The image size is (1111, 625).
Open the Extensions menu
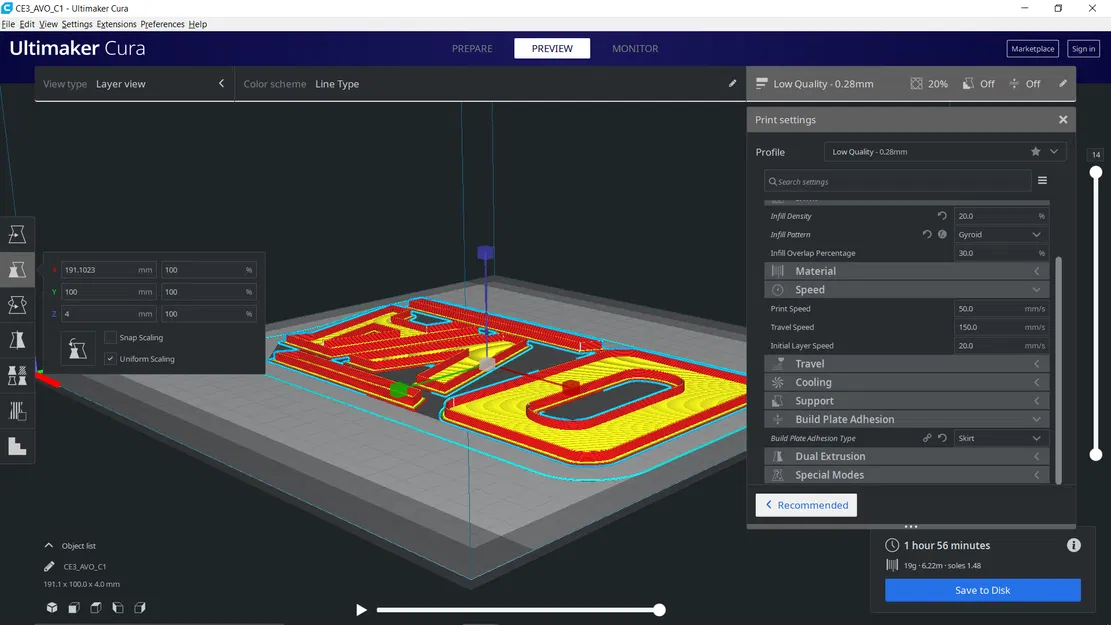coord(116,24)
